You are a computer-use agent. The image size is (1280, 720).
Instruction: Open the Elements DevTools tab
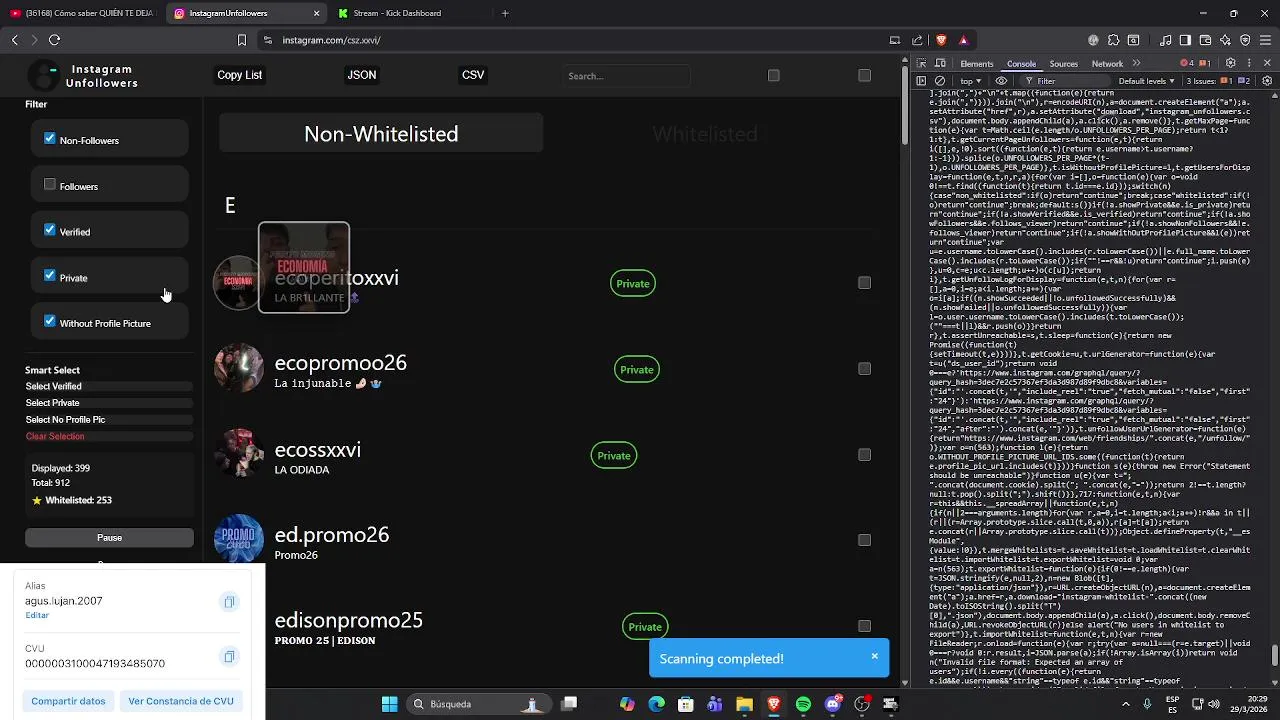click(976, 63)
